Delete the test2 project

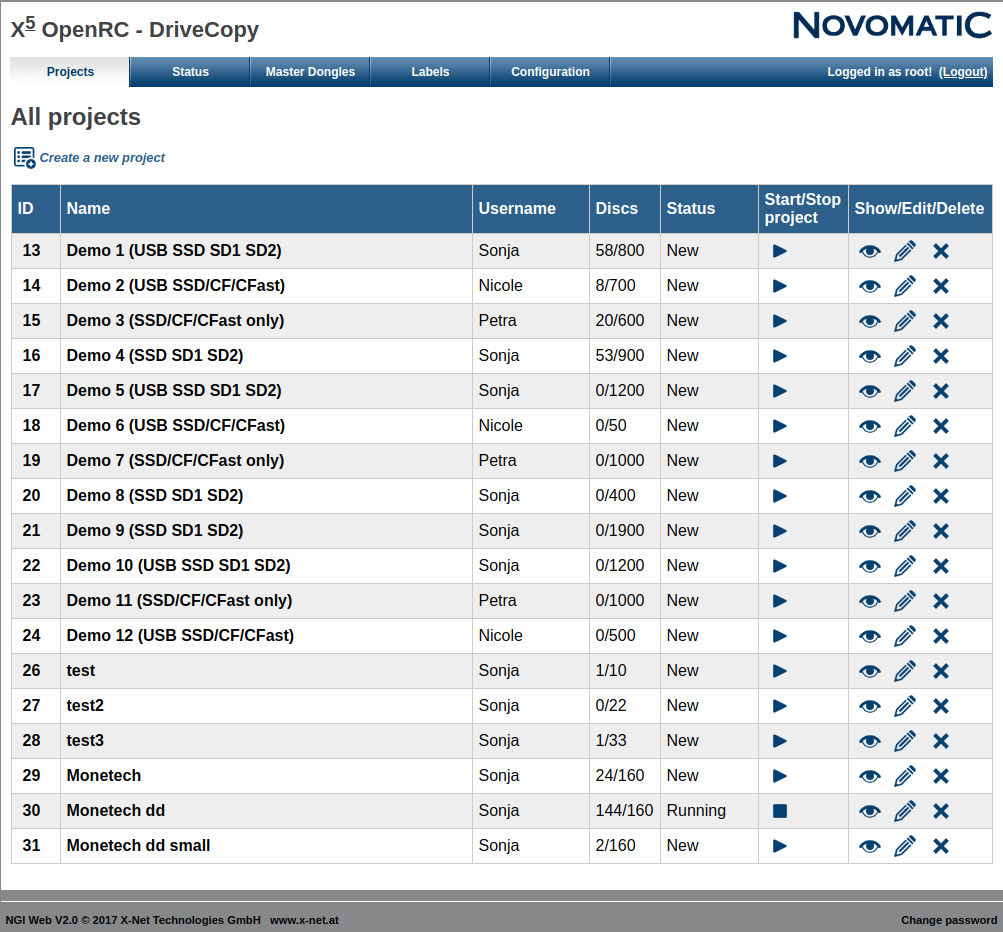(941, 706)
